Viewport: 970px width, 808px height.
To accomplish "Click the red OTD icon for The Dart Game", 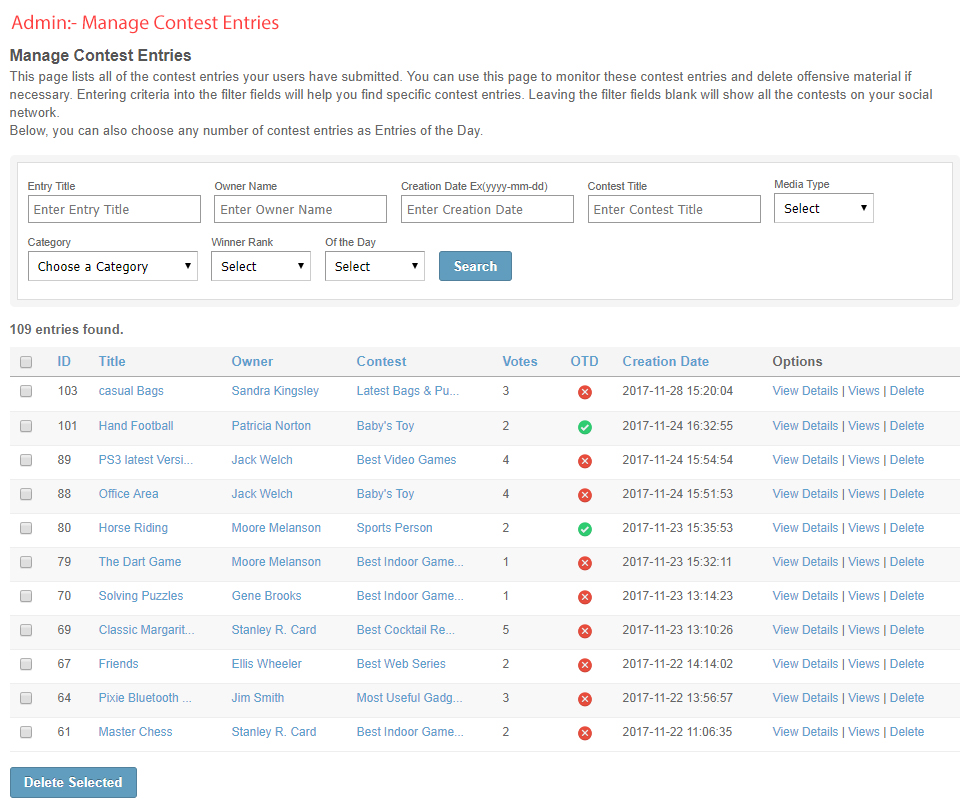I will pos(585,563).
